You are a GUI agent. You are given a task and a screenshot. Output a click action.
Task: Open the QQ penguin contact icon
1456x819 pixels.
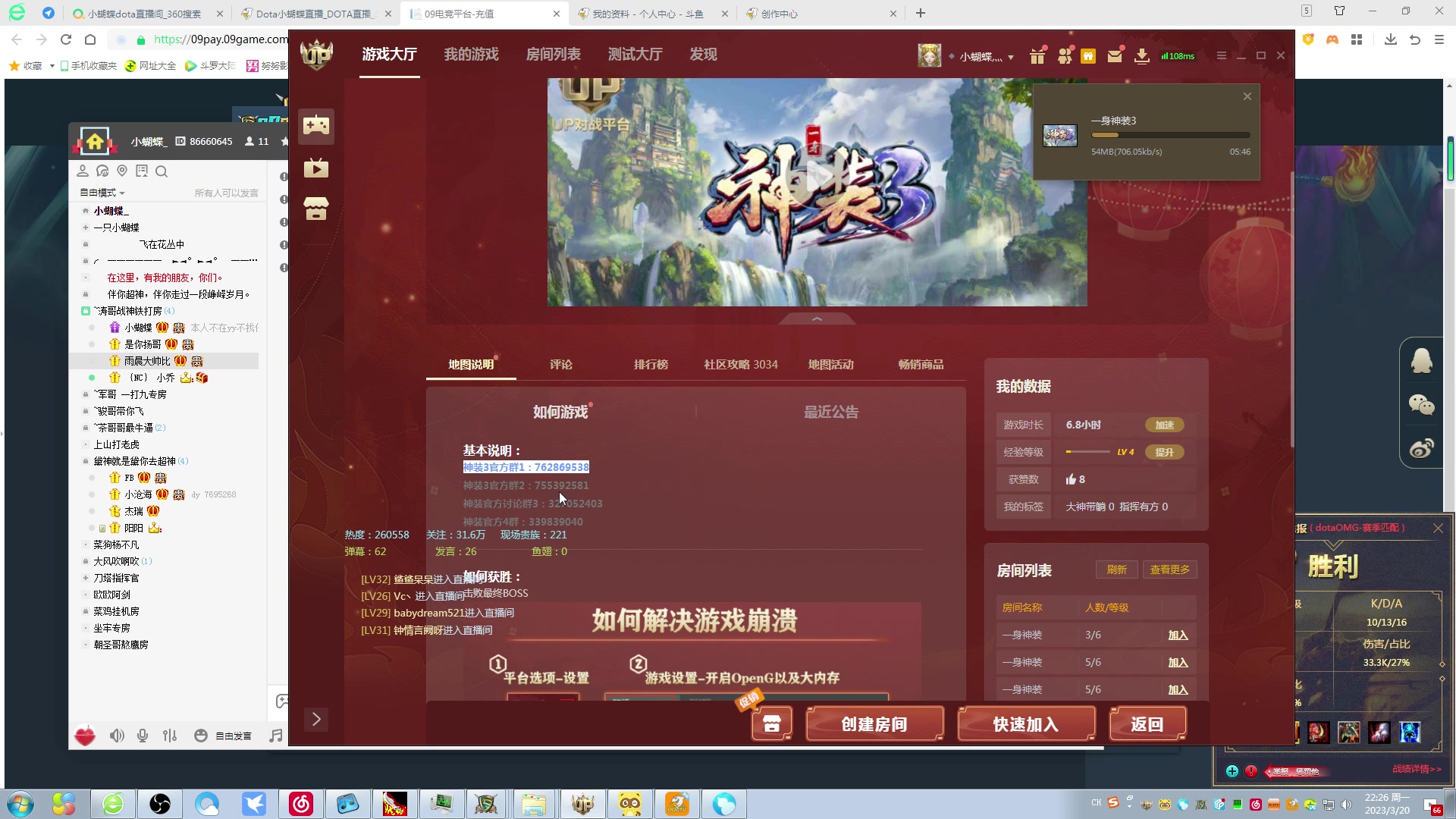[1421, 361]
